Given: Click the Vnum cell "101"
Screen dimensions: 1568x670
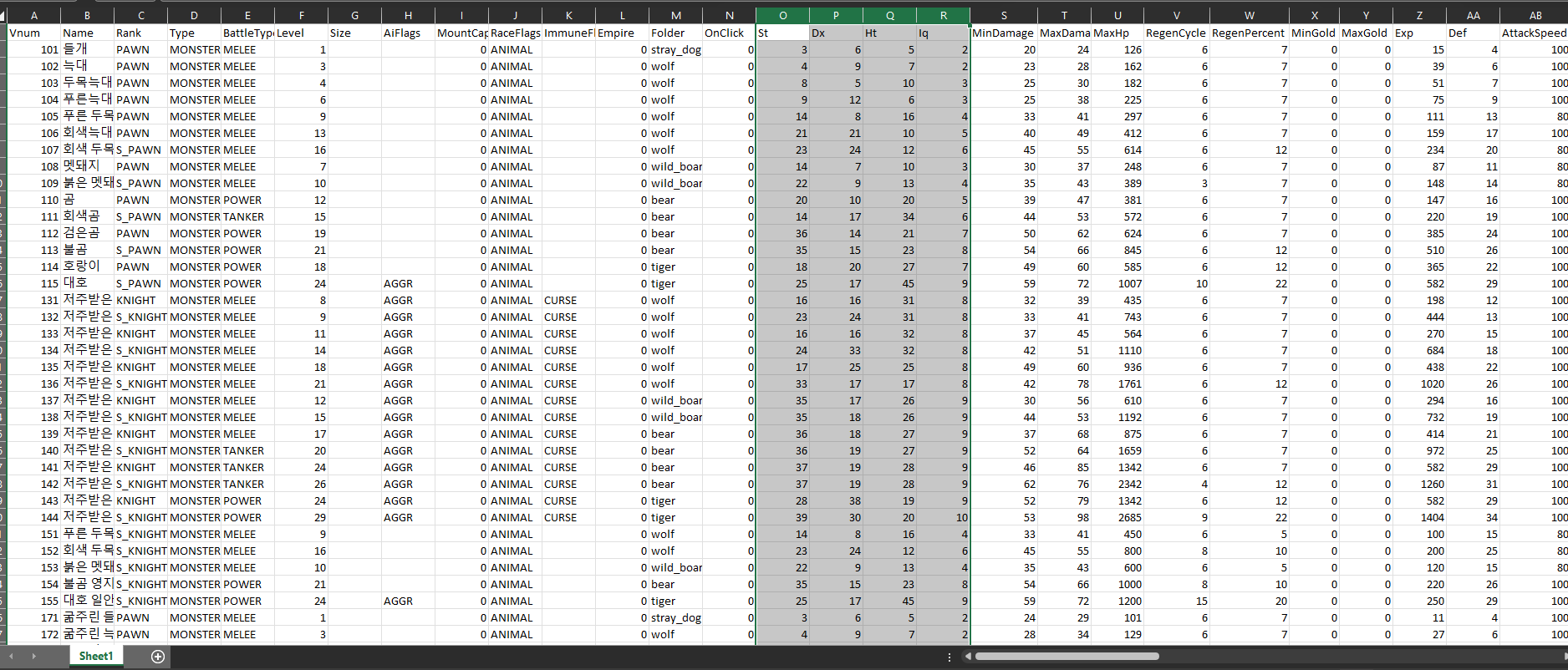Looking at the screenshot, I should 33,50.
